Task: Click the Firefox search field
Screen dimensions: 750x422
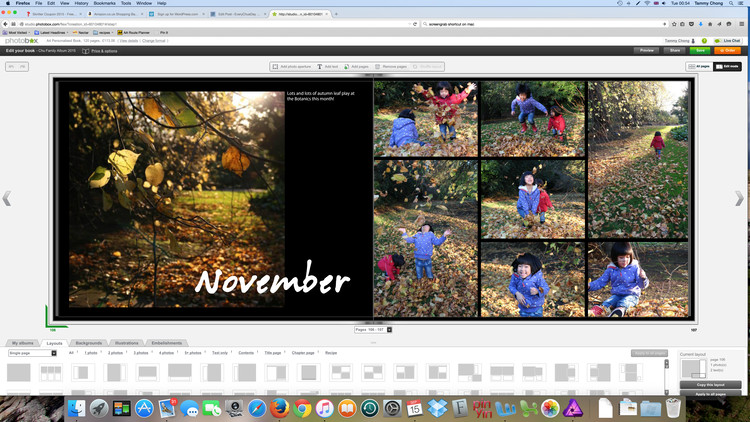Action: [x=544, y=24]
